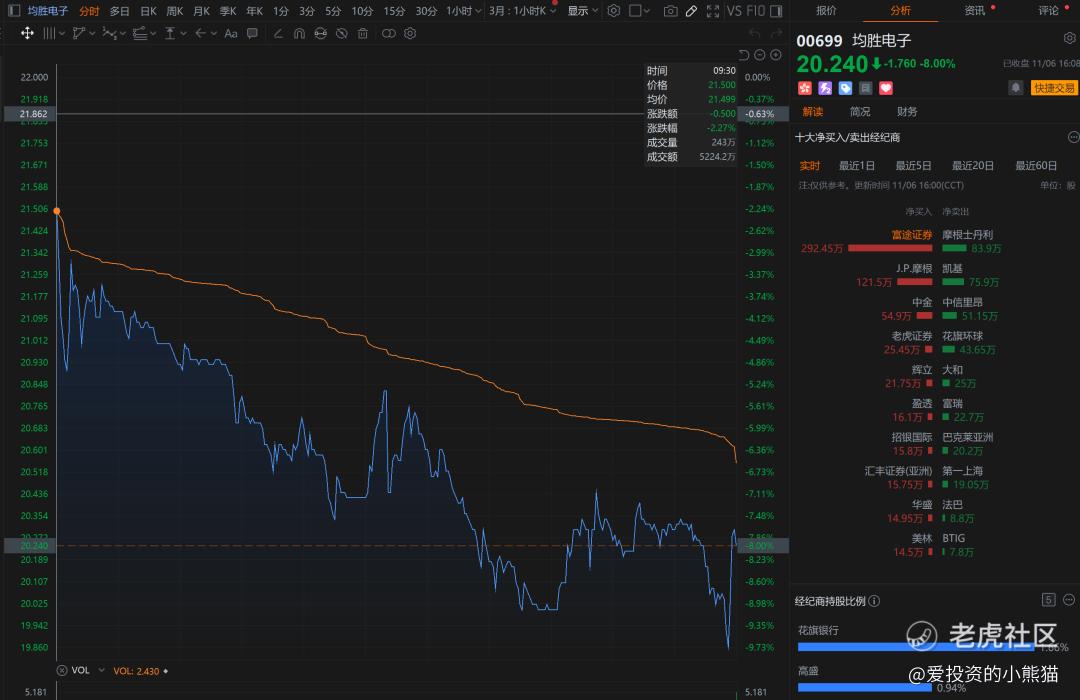Toggle the heart favorite icon
The image size is (1080, 700).
coord(886,88)
